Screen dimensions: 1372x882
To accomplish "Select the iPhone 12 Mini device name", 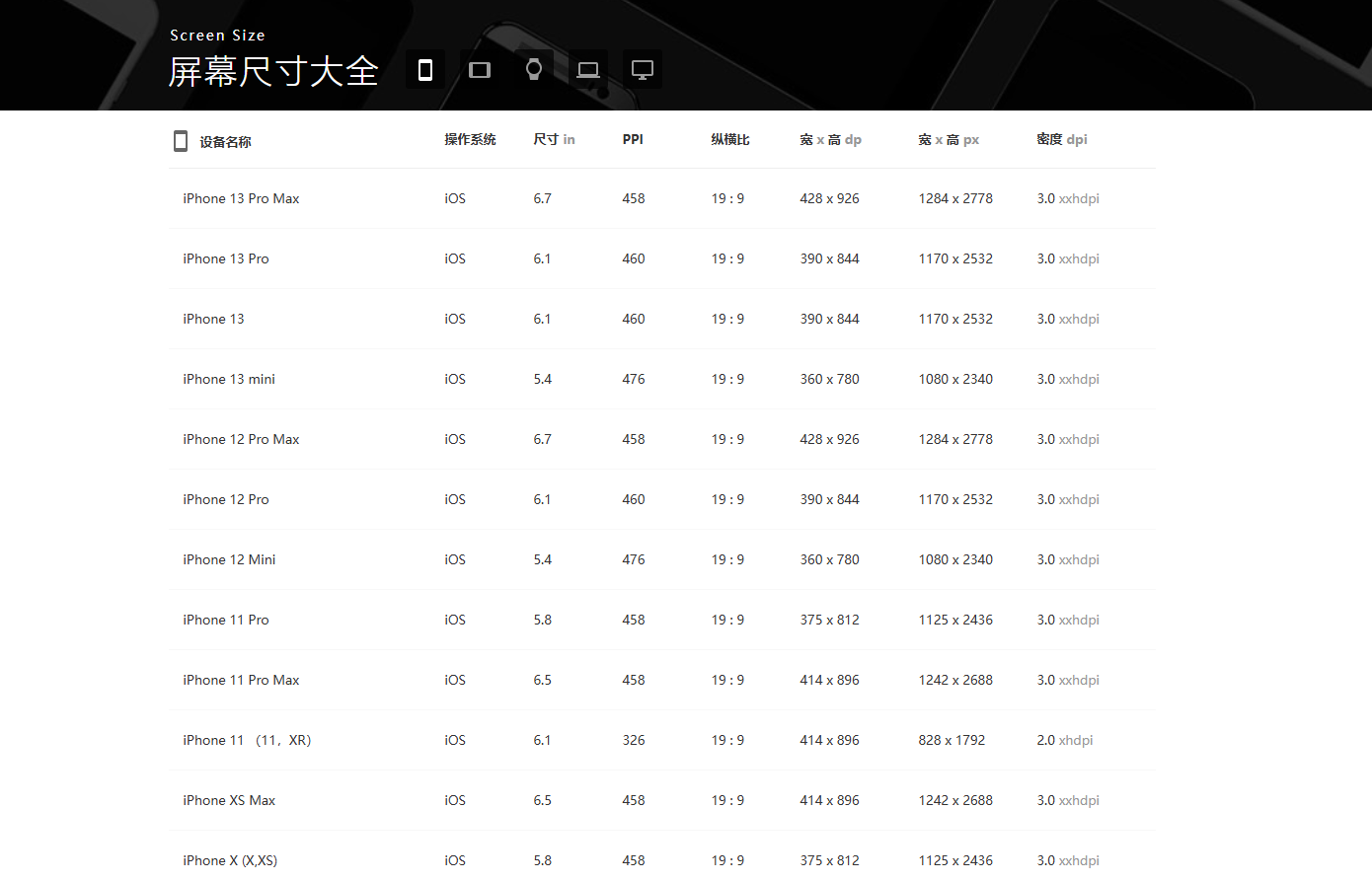I will point(229,559).
